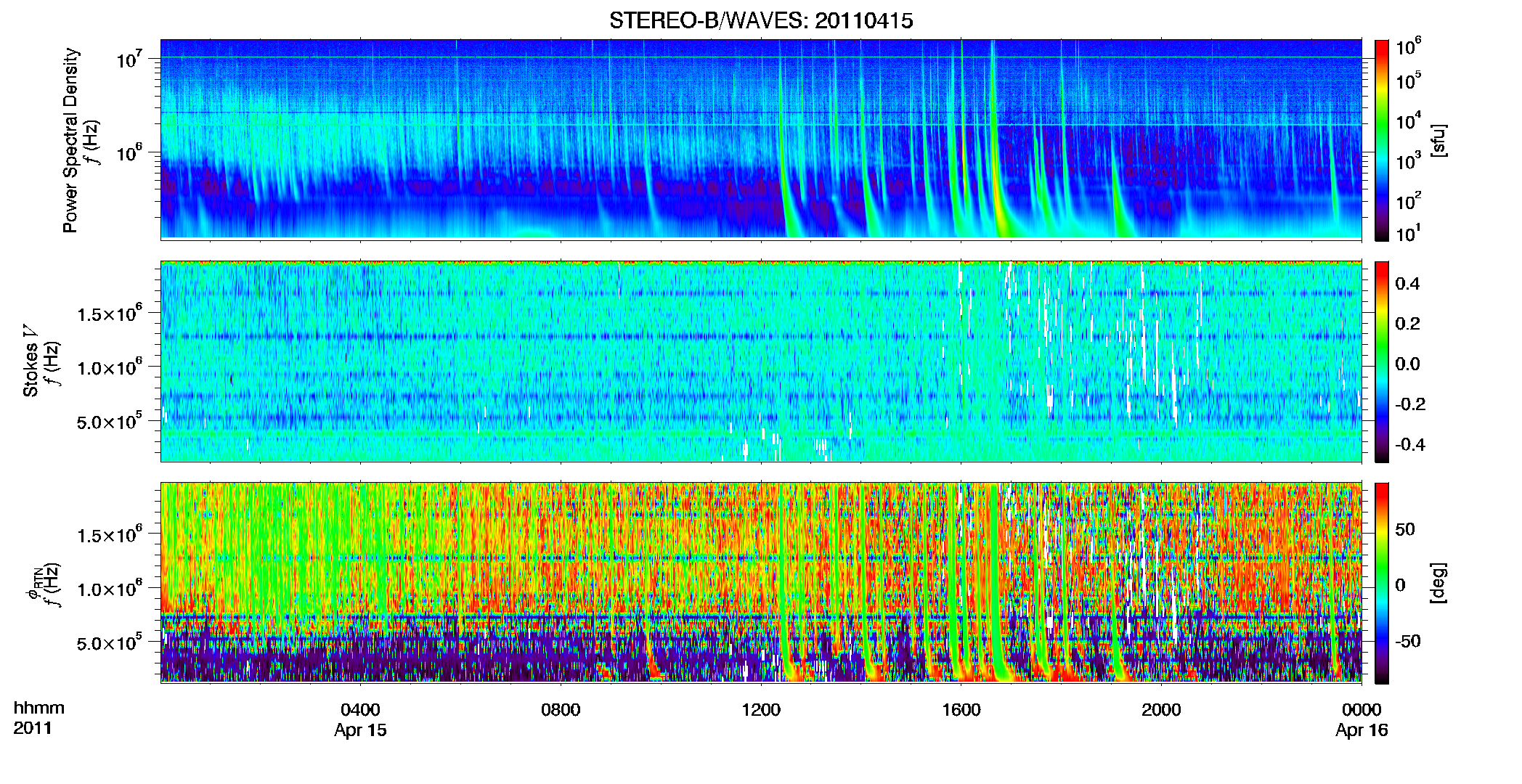This screenshot has height=784, width=1522.
Task: Click the STEREO-B/WAVES: 20110415 plot title
Action: click(x=761, y=21)
